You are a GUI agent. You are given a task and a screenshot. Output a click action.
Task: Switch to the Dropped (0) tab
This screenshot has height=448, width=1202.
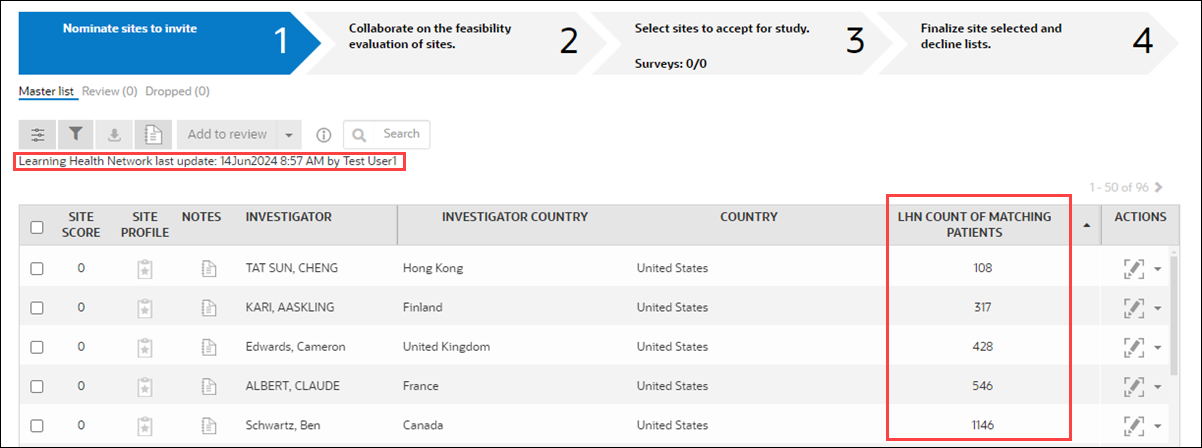click(177, 91)
